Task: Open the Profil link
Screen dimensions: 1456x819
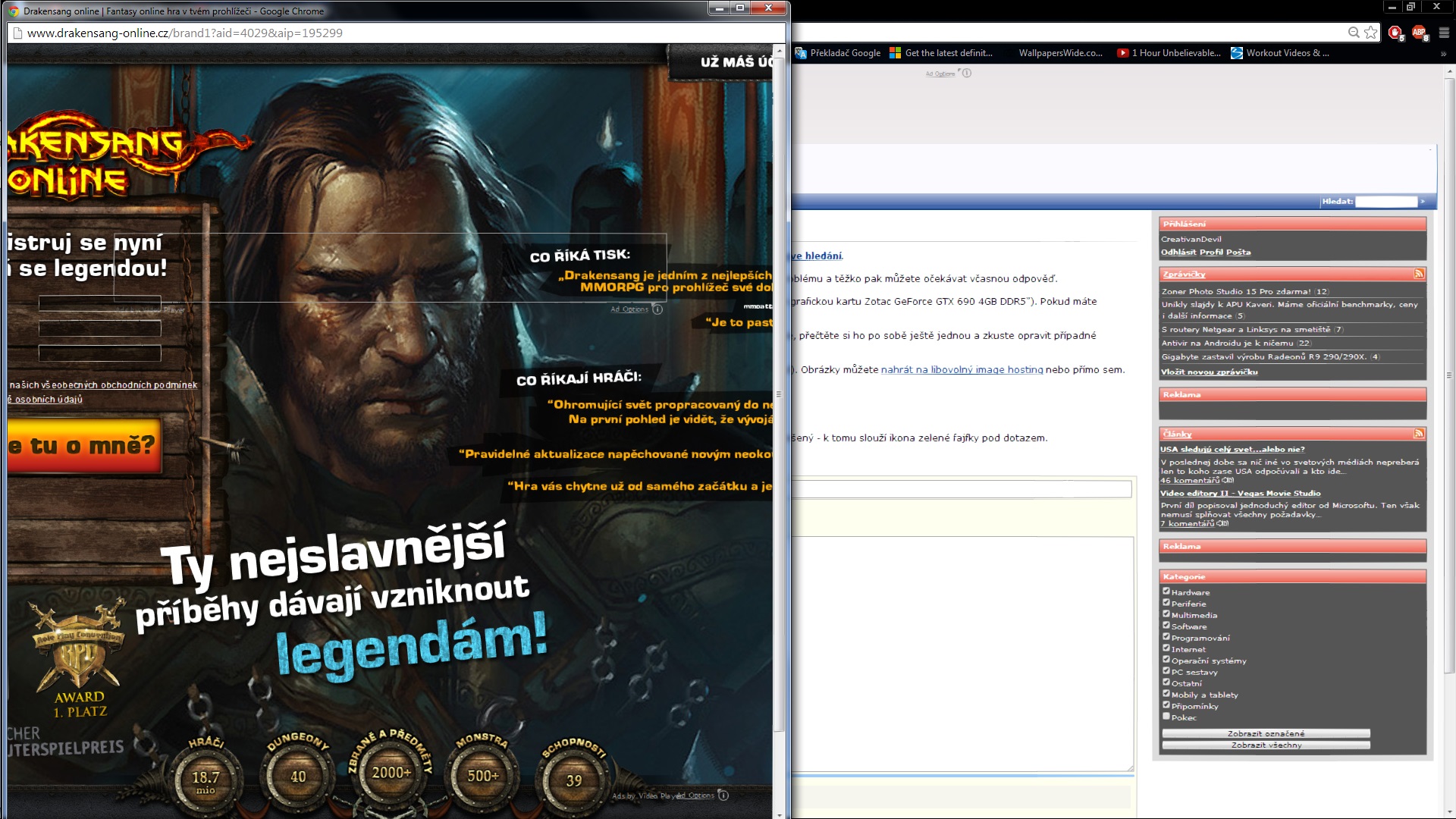Action: pyautogui.click(x=1211, y=252)
